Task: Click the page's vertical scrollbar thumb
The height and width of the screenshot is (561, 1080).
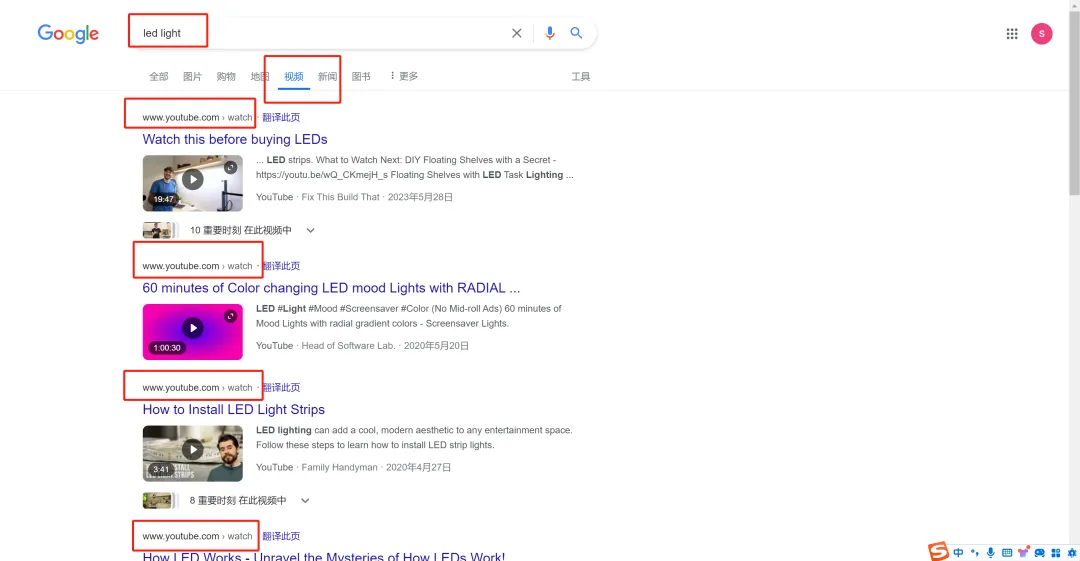Action: 1074,103
